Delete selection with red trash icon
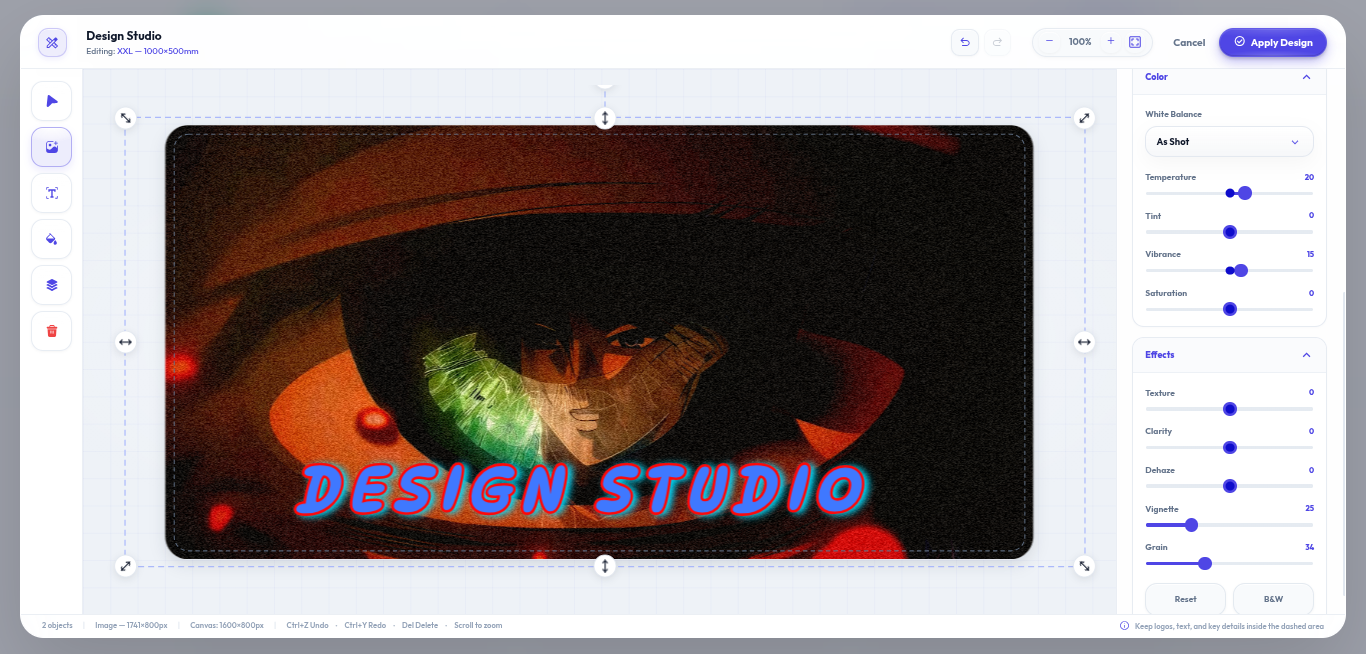The image size is (1366, 654). tap(52, 331)
